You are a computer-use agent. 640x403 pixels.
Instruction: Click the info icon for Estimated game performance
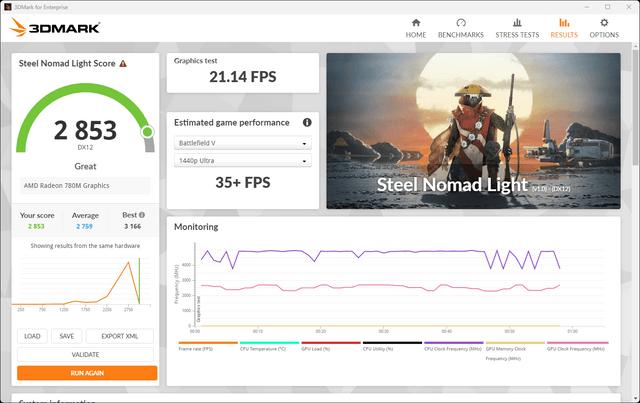307,122
